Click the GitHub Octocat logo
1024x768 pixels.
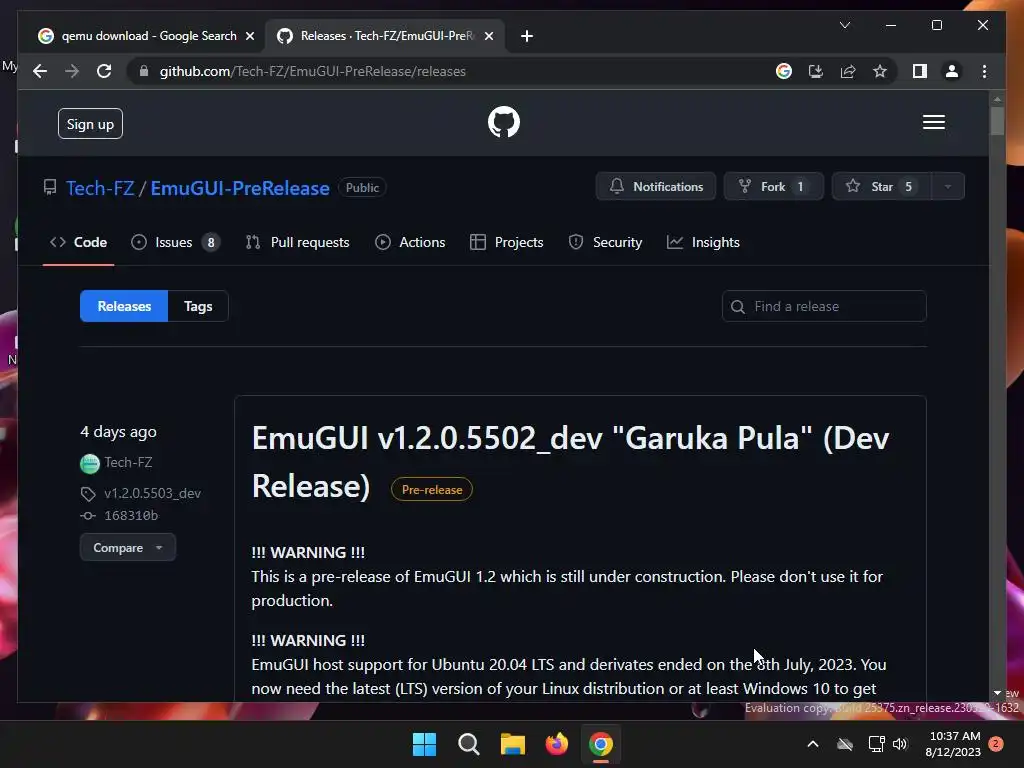tap(504, 122)
